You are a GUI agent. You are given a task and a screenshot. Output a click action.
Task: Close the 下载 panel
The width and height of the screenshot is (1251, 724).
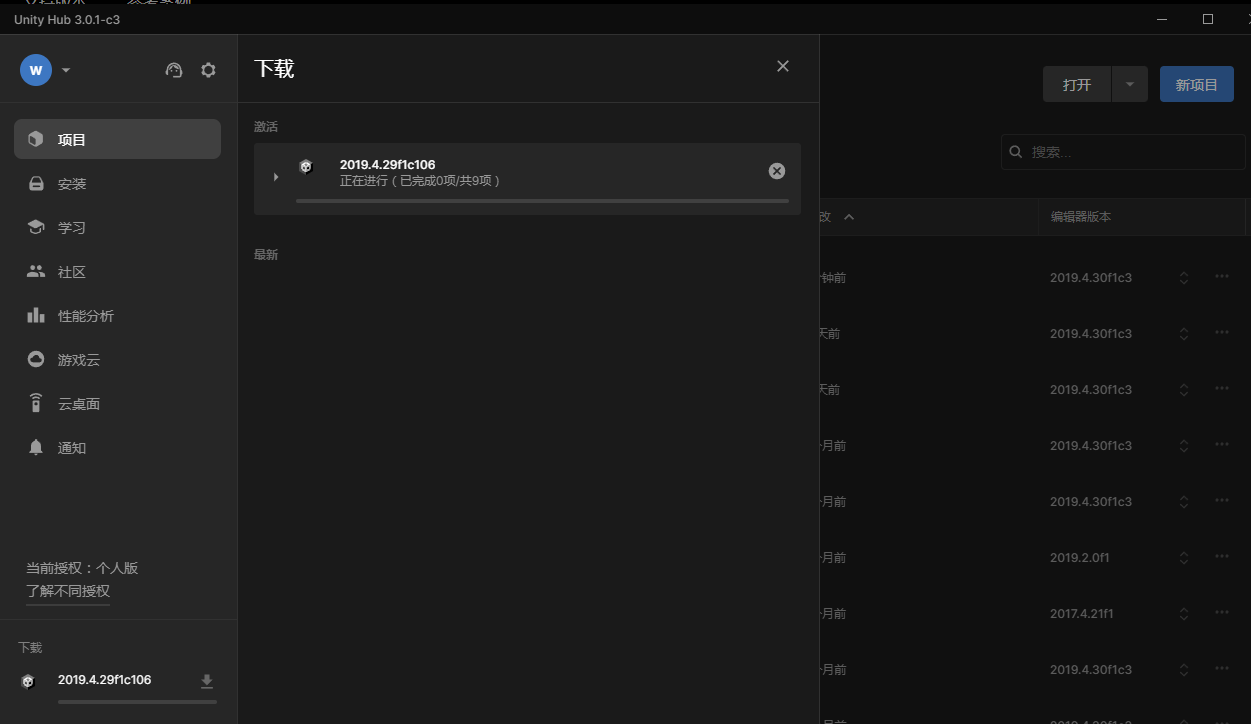[x=783, y=66]
